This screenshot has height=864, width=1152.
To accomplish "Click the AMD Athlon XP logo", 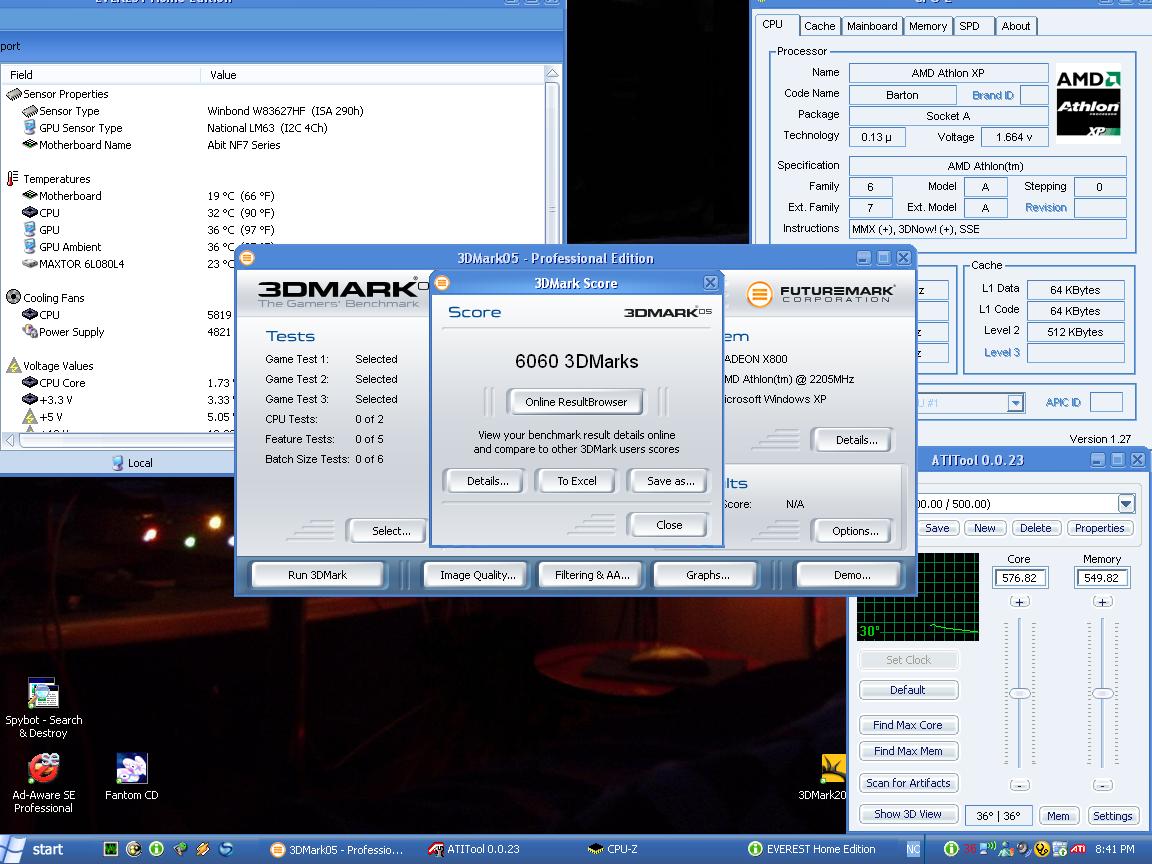I will pyautogui.click(x=1088, y=103).
